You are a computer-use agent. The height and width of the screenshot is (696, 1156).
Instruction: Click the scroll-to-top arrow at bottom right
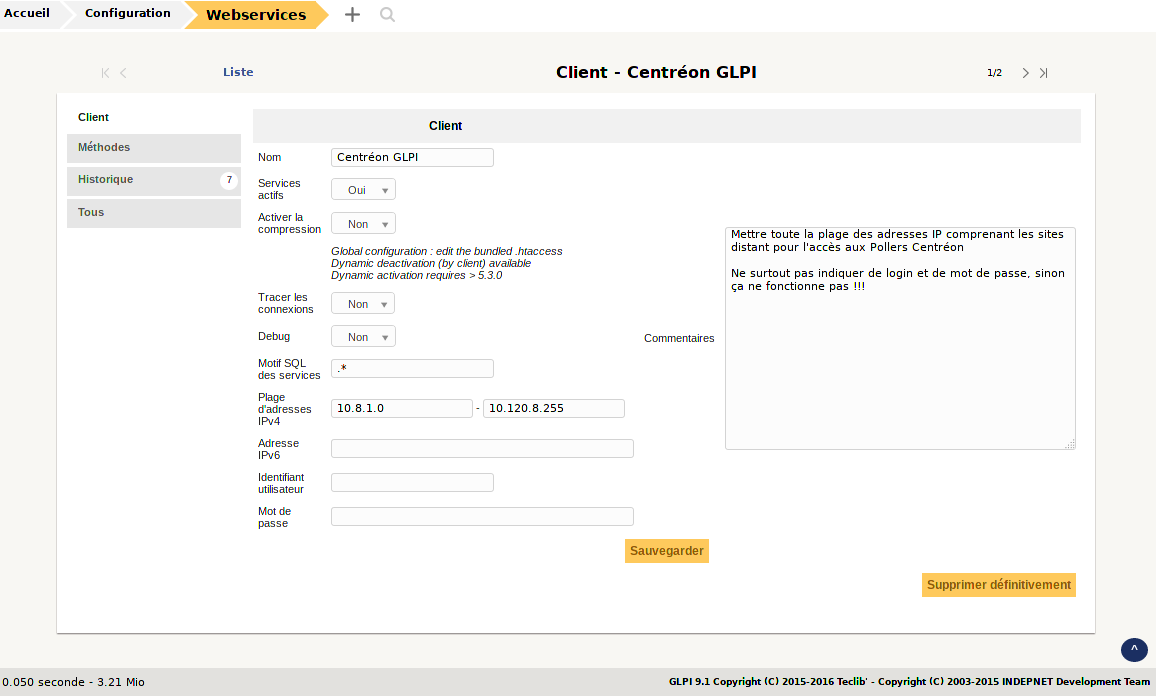click(1134, 650)
